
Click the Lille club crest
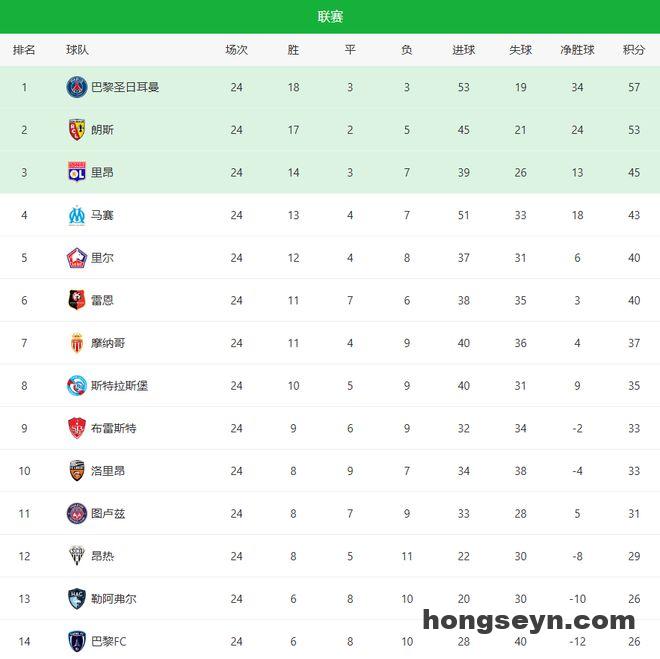(77, 258)
